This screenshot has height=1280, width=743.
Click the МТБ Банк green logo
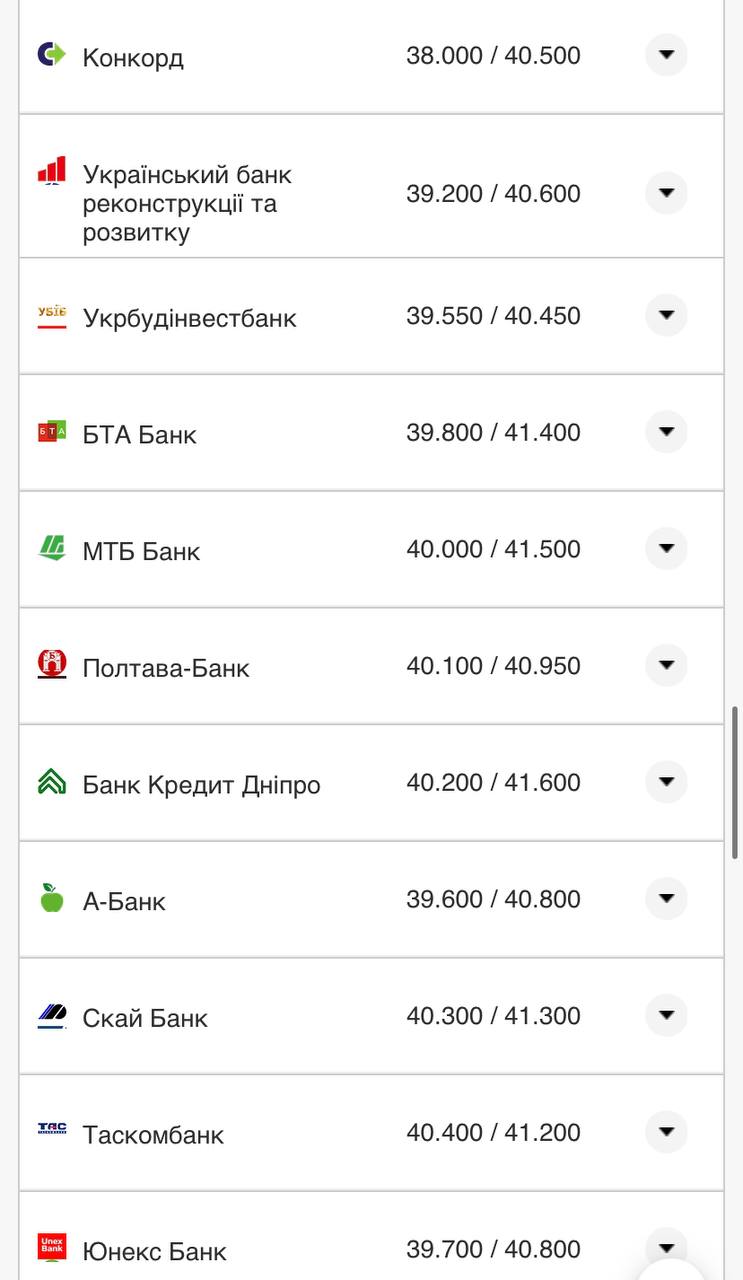click(52, 548)
